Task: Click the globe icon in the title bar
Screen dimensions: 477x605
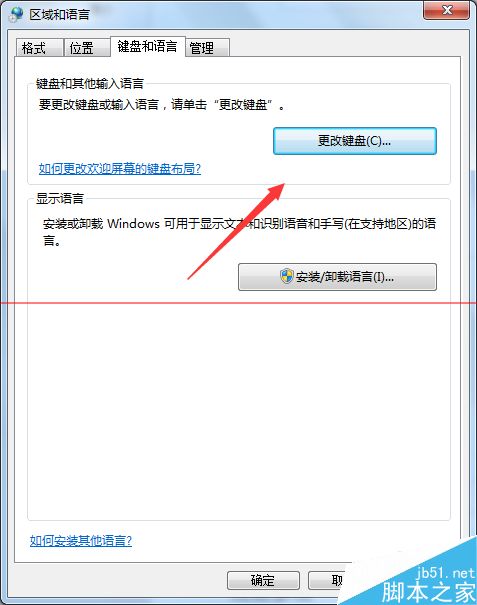Action: (16, 14)
